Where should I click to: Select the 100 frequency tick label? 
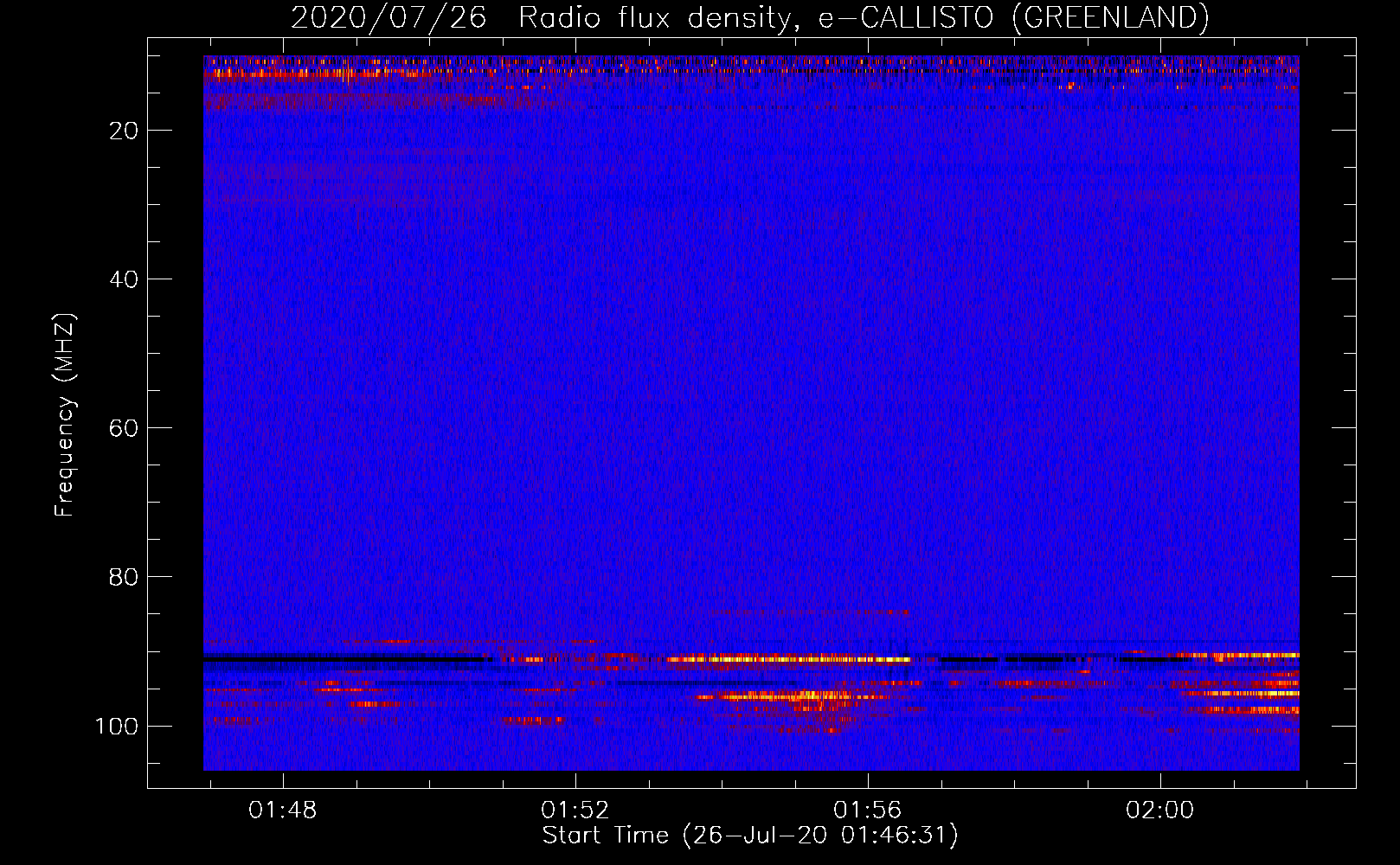click(116, 726)
